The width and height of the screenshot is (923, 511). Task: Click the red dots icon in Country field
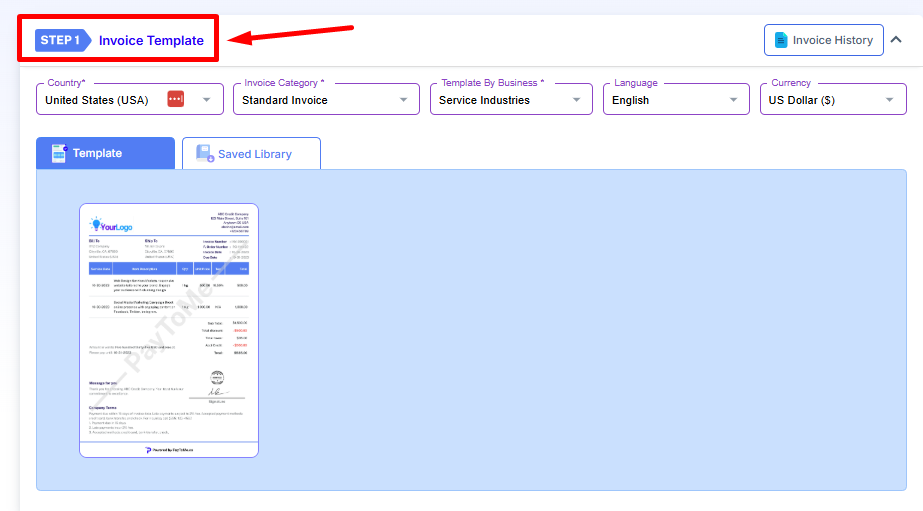point(176,100)
